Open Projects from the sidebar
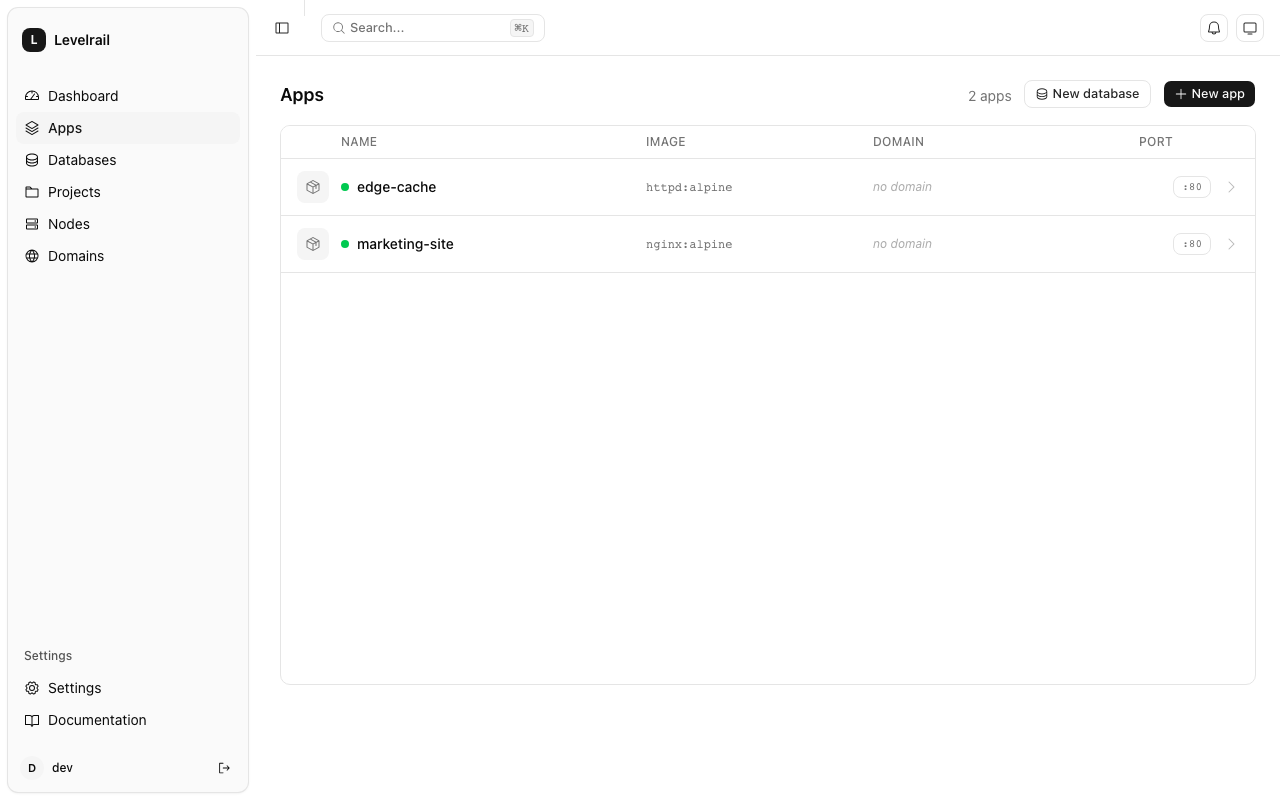1280x800 pixels. (128, 192)
